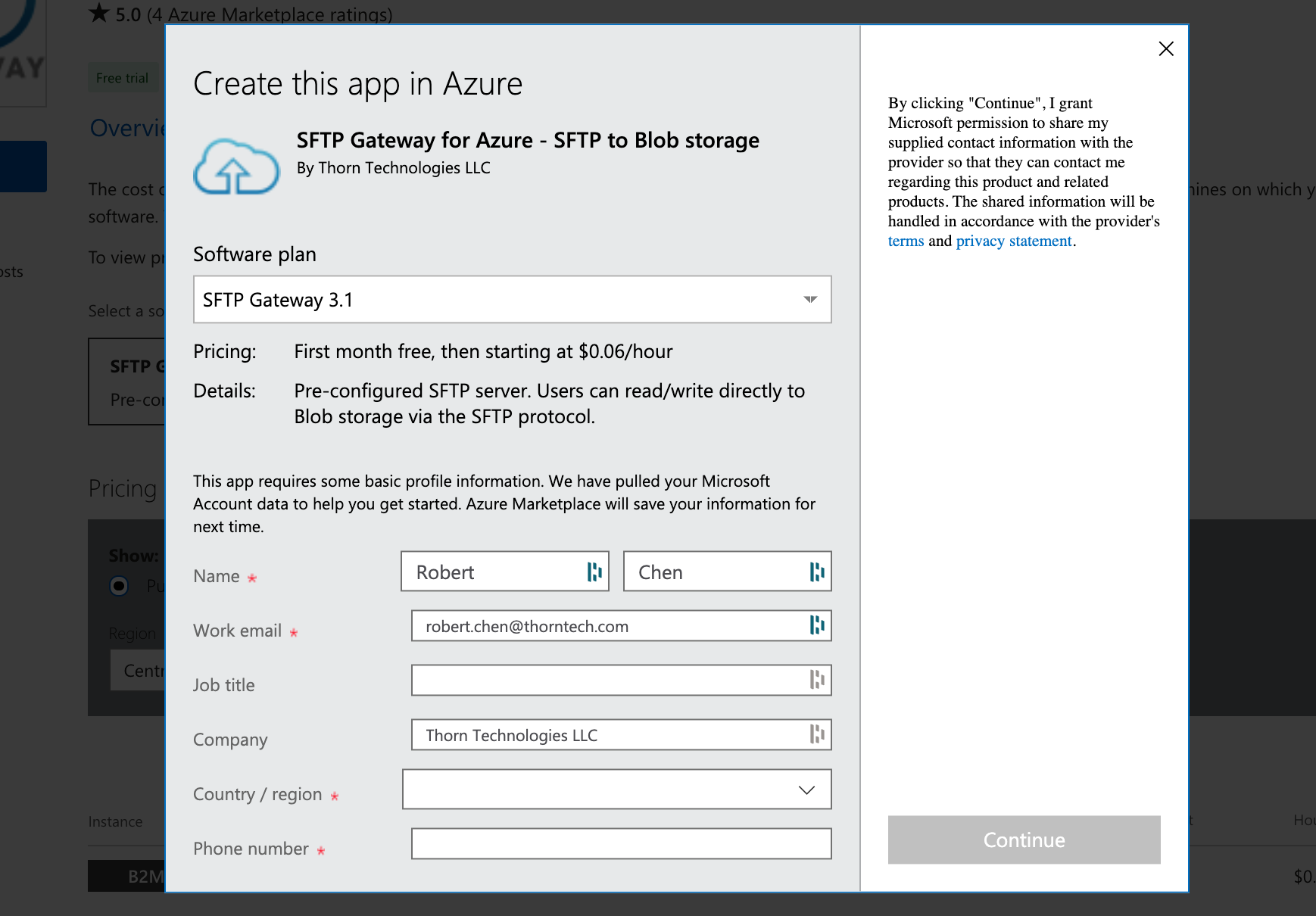This screenshot has width=1316, height=916.
Task: Click the star rating icon in background page
Action: tap(99, 13)
